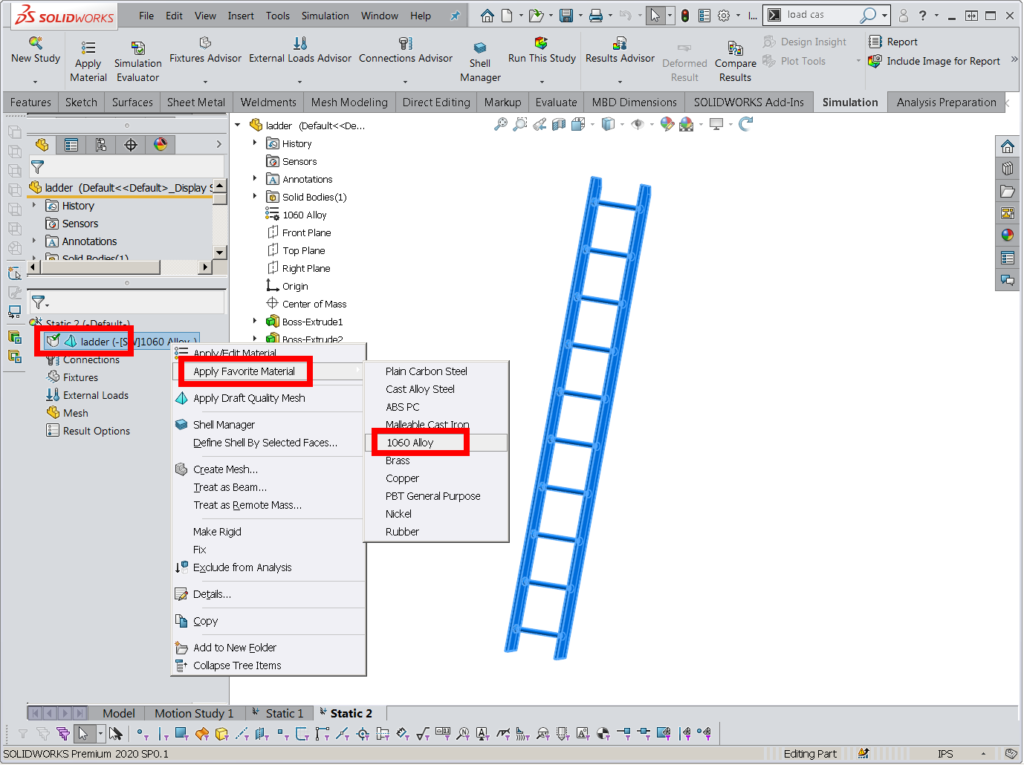Click the Home icon in title toolbar

point(487,16)
